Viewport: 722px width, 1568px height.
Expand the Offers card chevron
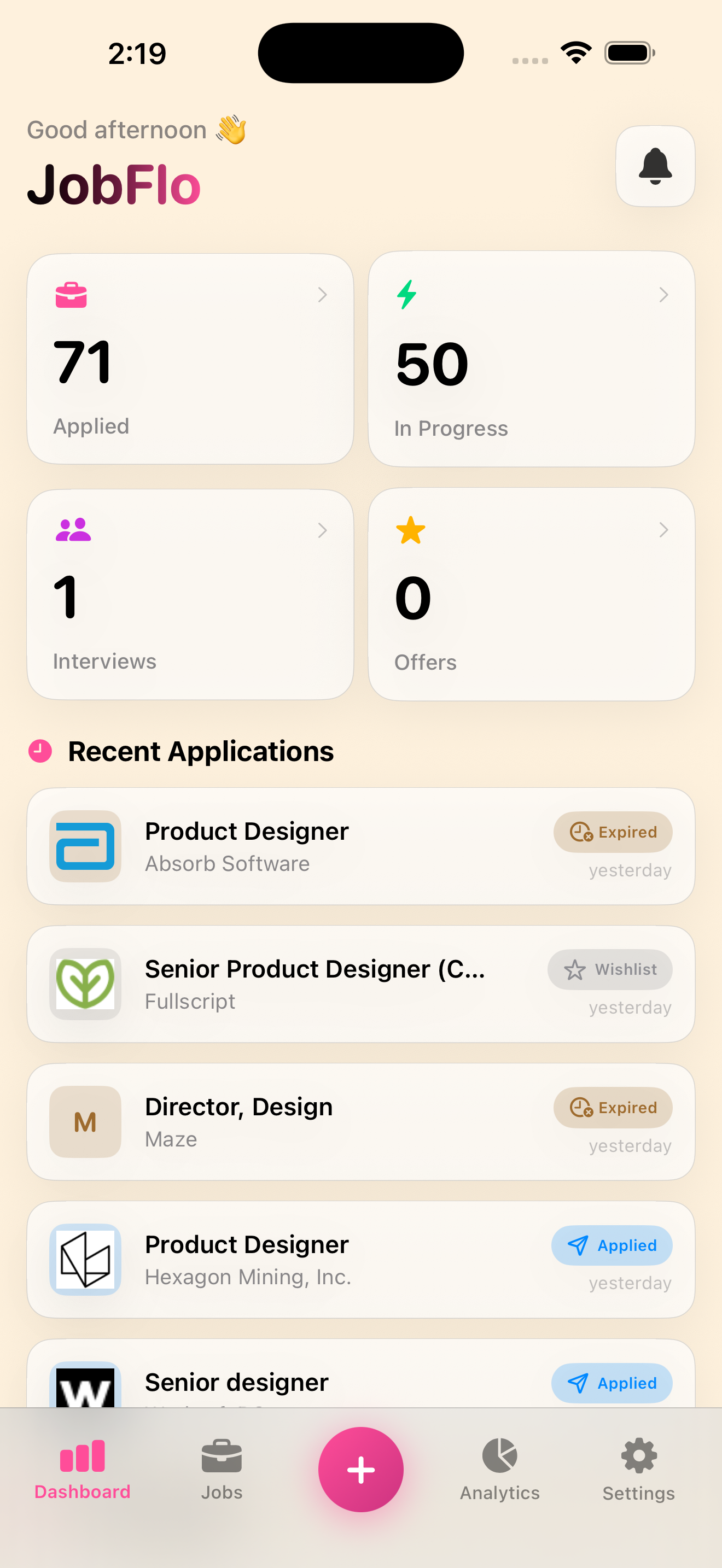click(663, 530)
